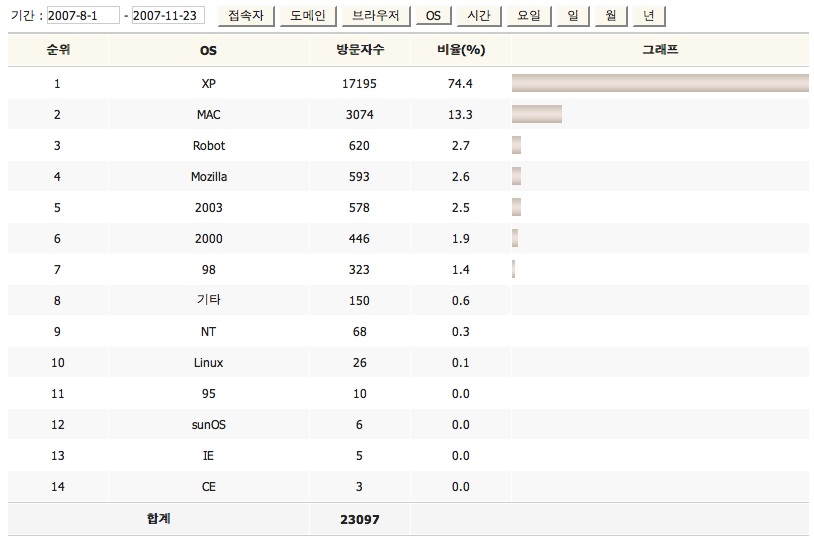
Task: Show statistics by 시간
Action: pyautogui.click(x=479, y=16)
